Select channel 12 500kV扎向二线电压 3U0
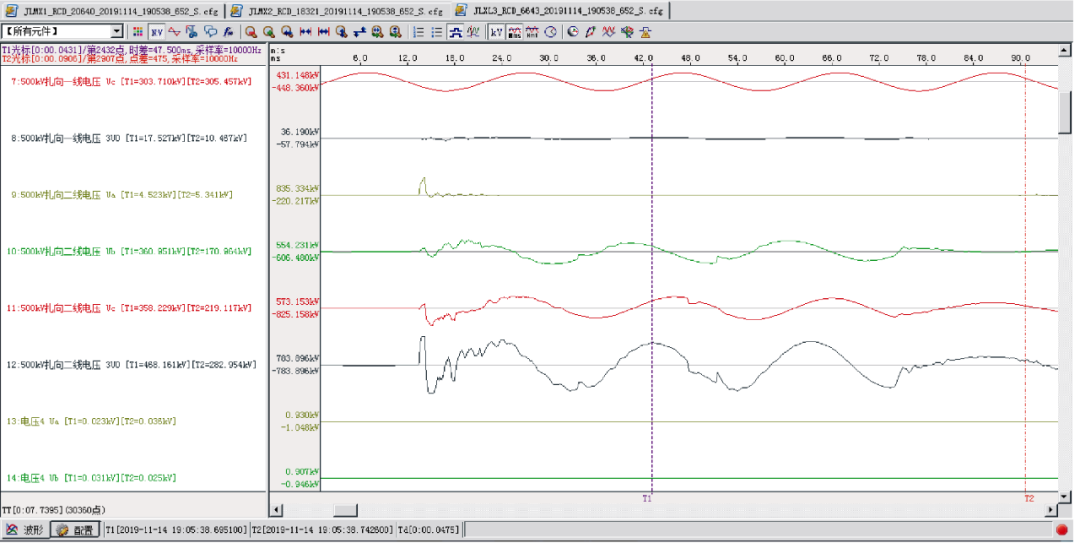 point(131,365)
